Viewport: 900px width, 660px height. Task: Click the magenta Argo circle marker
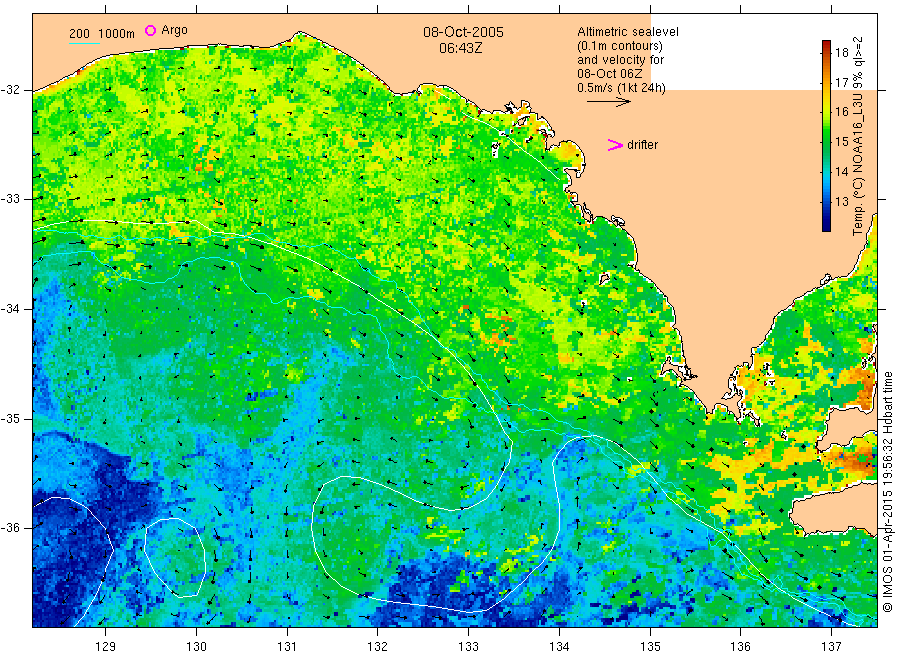click(150, 30)
